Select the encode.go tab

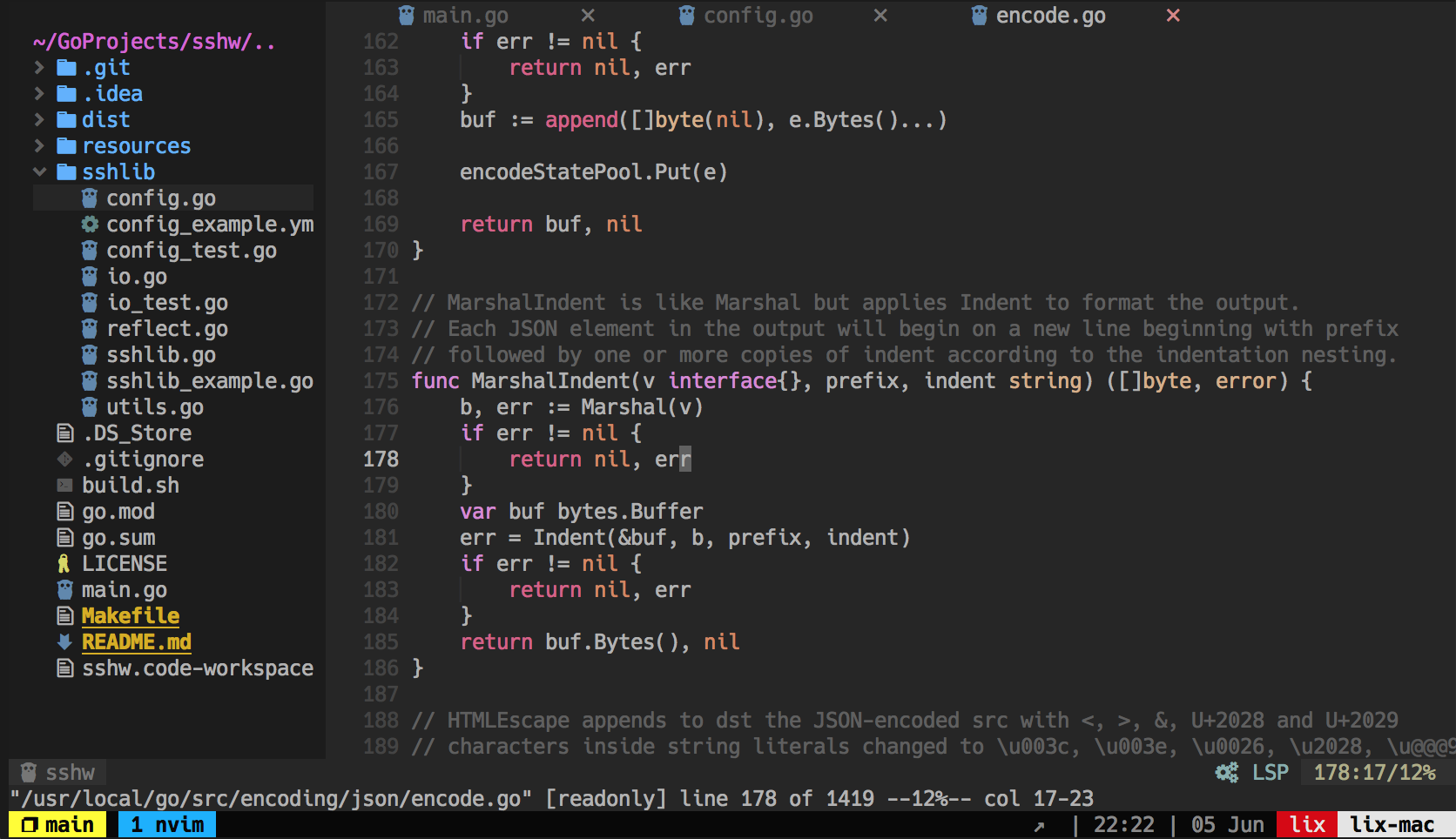(1050, 16)
